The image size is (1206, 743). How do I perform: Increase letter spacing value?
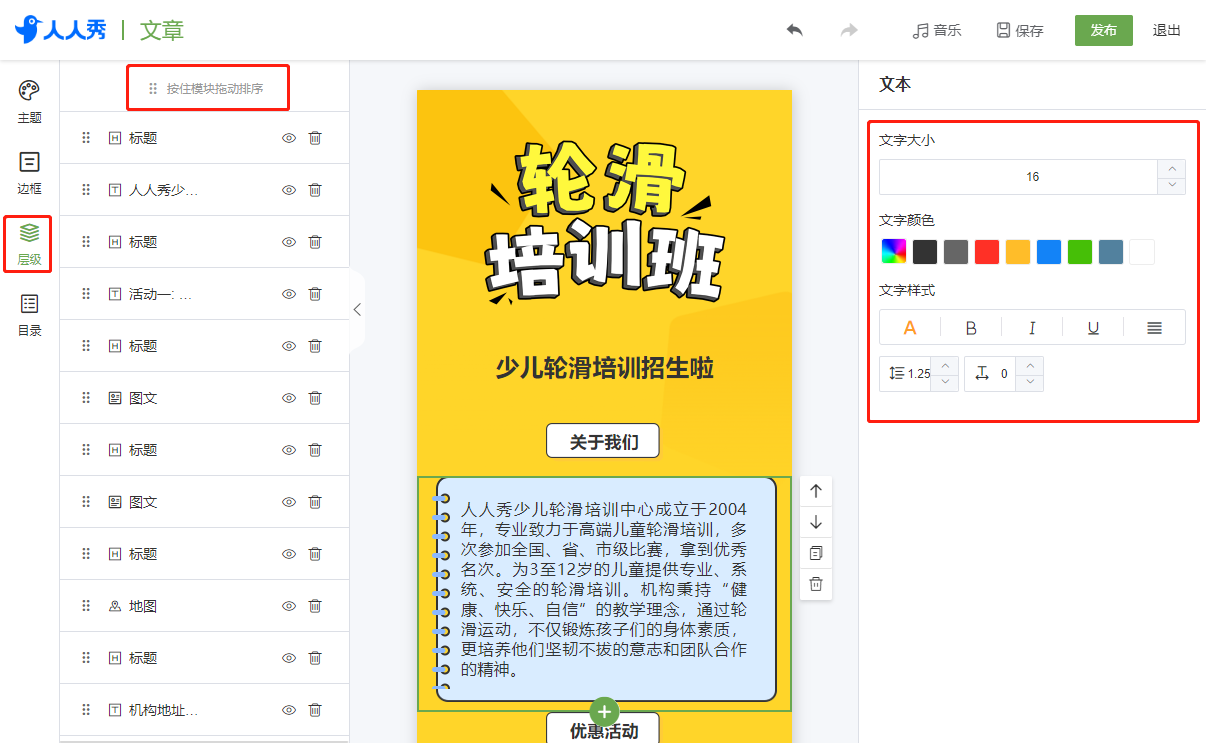[1030, 366]
